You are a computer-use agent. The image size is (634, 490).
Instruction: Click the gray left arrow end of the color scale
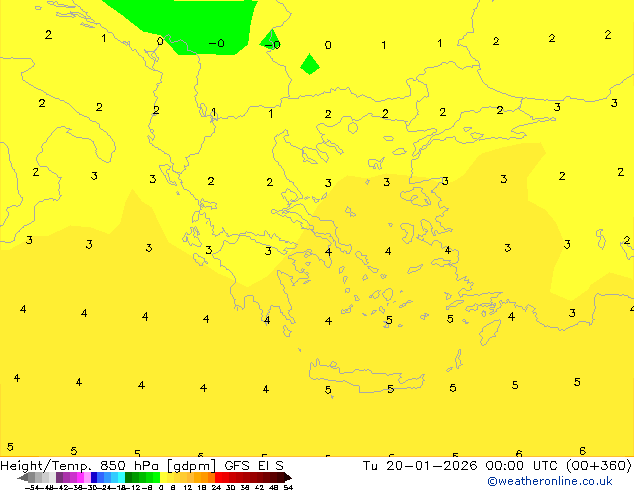click(23, 478)
